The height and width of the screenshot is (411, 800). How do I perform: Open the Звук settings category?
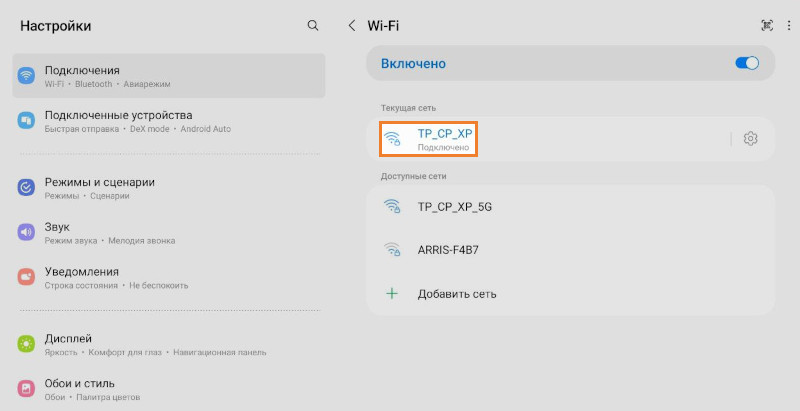(168, 233)
